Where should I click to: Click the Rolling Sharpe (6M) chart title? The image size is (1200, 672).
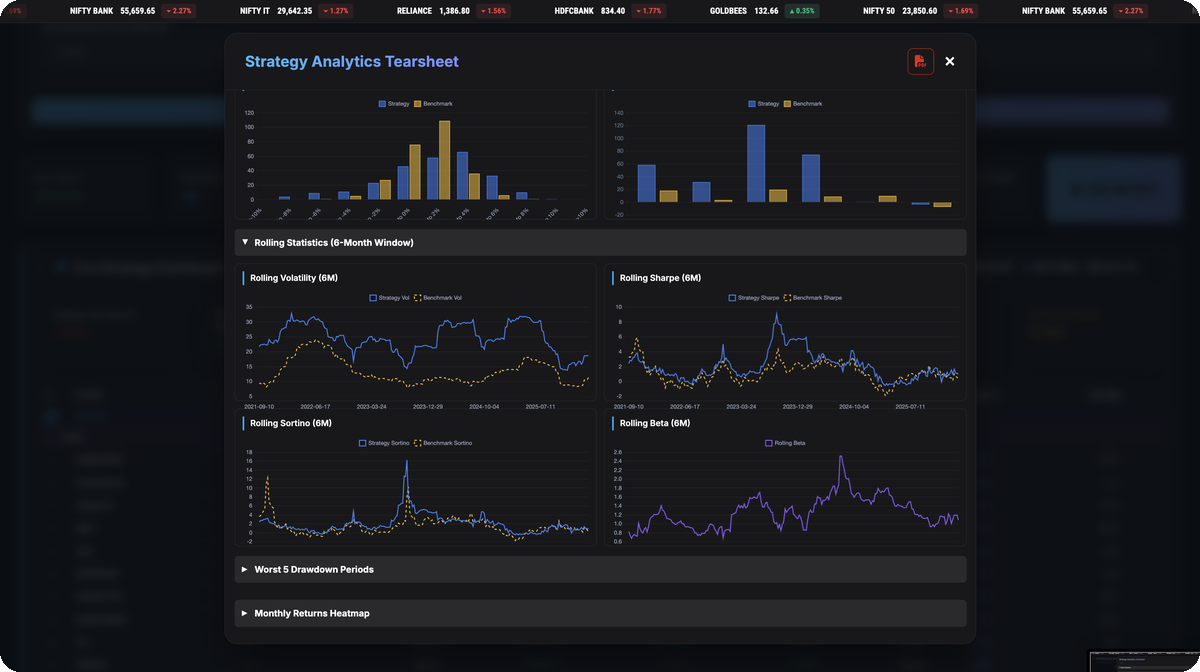tap(660, 278)
